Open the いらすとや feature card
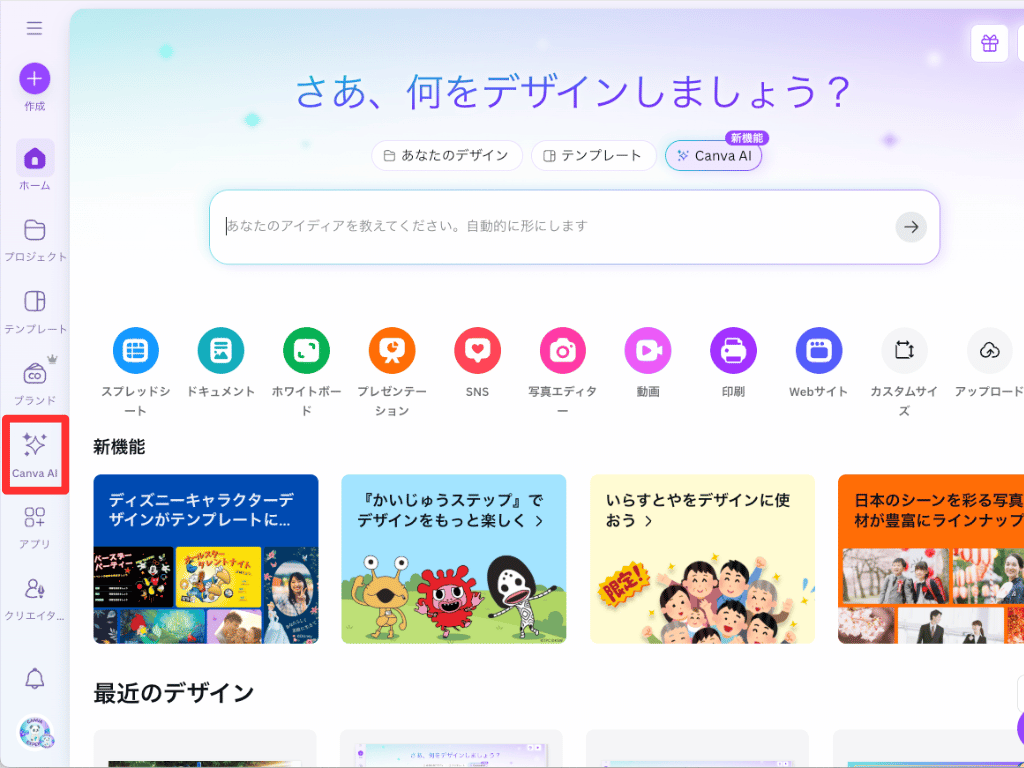The width and height of the screenshot is (1024, 768). coord(702,559)
